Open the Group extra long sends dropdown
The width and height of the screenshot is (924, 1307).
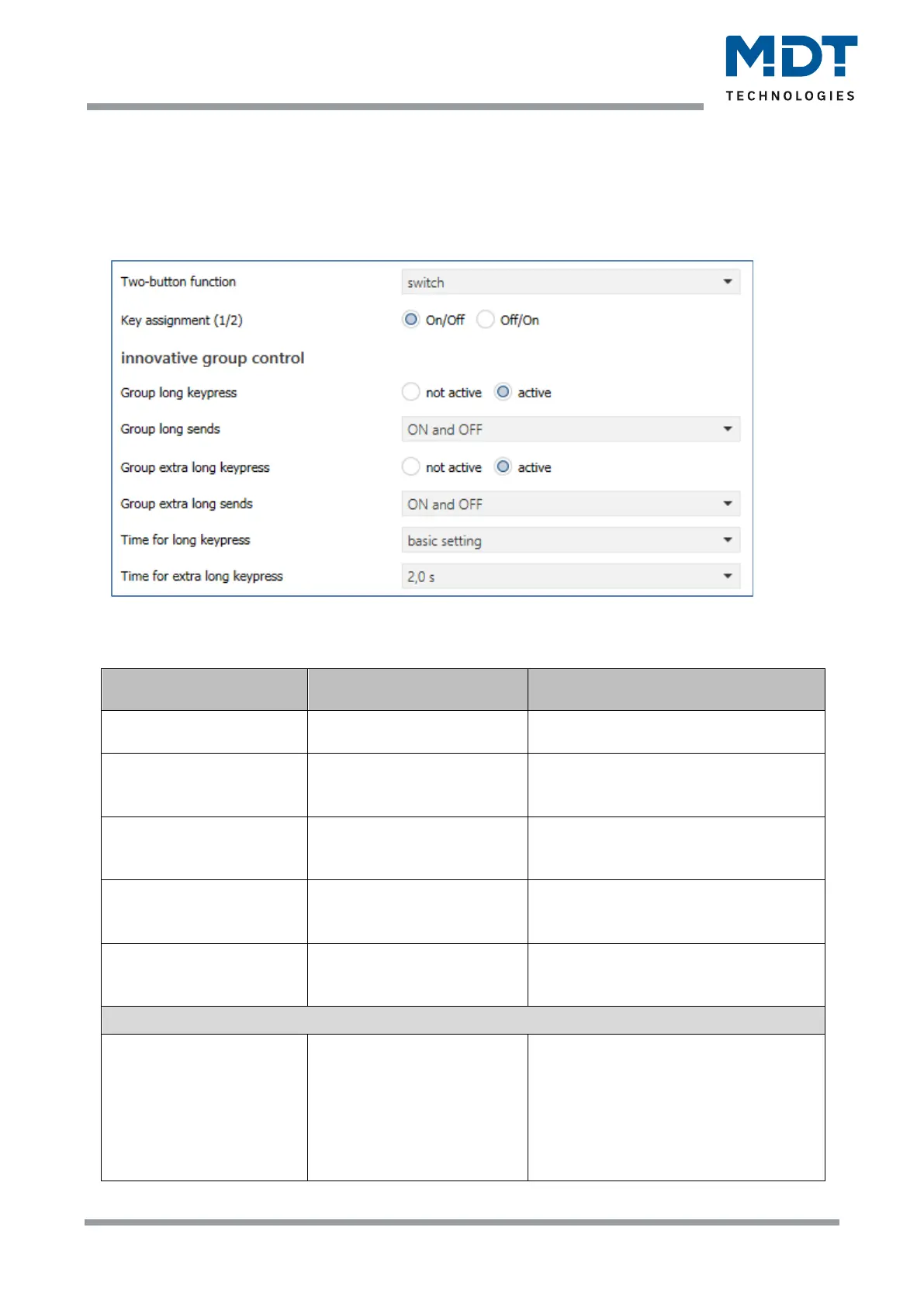click(x=570, y=504)
